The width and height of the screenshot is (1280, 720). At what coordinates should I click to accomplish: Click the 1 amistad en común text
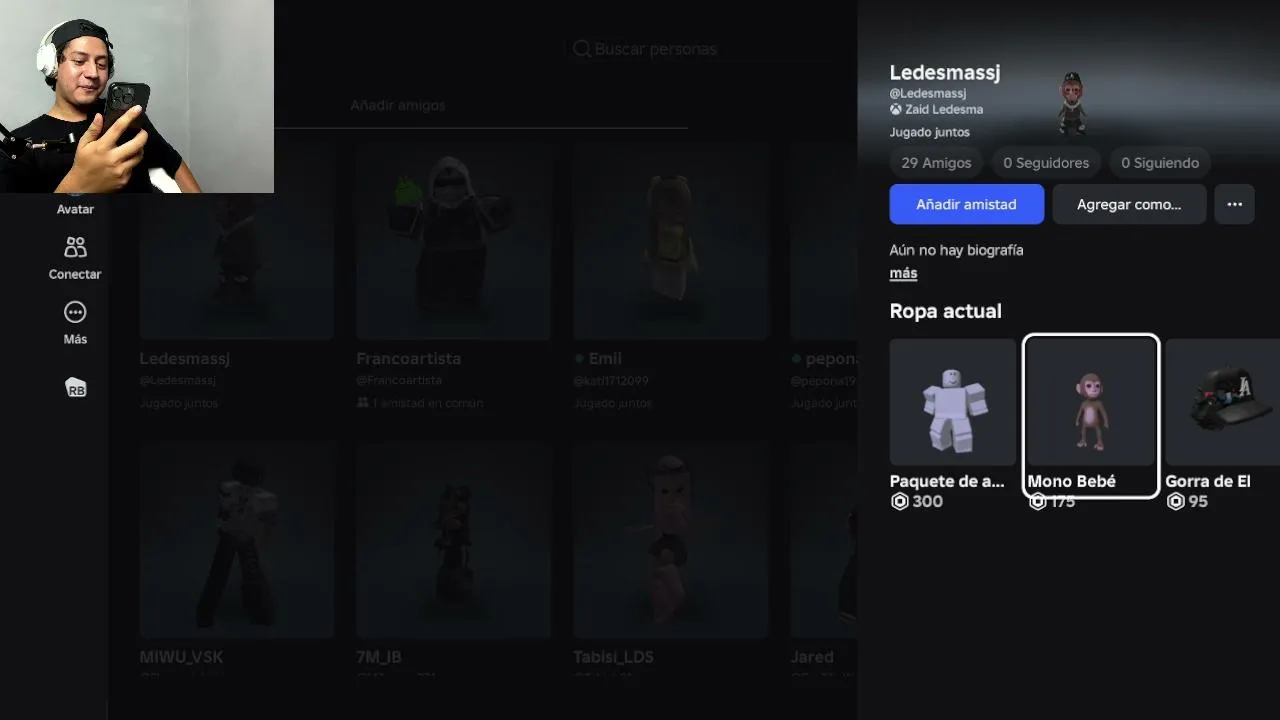pos(428,403)
